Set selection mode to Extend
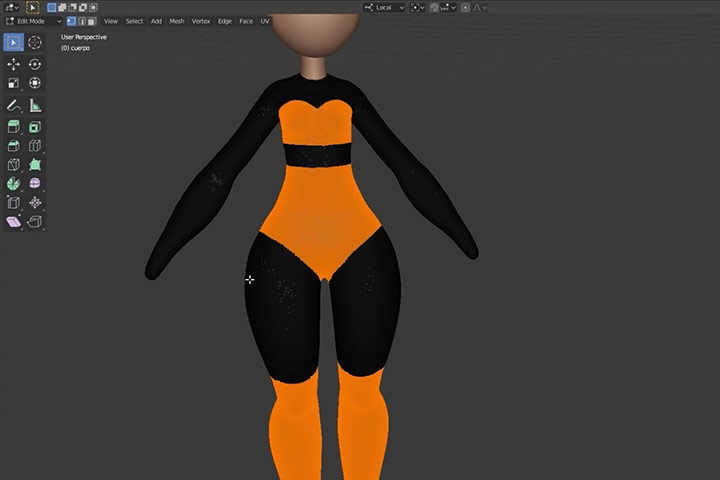The image size is (720, 480). [62, 7]
